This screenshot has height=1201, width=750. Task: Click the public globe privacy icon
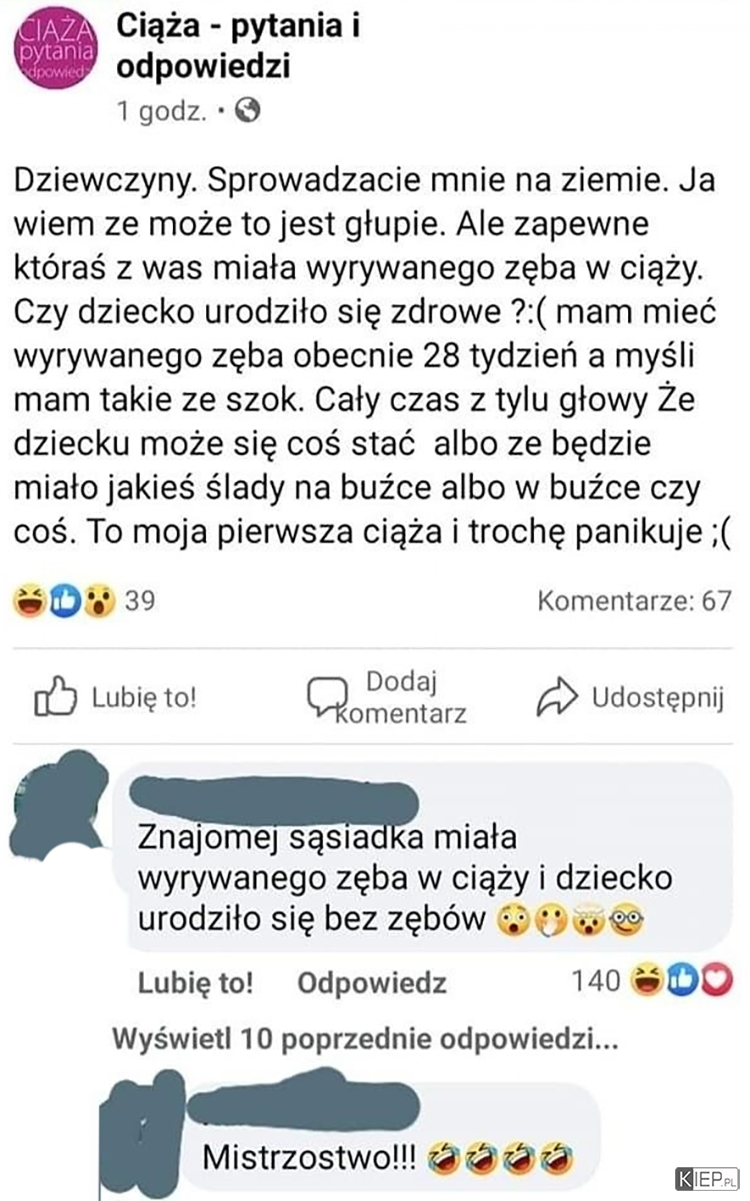(x=246, y=112)
